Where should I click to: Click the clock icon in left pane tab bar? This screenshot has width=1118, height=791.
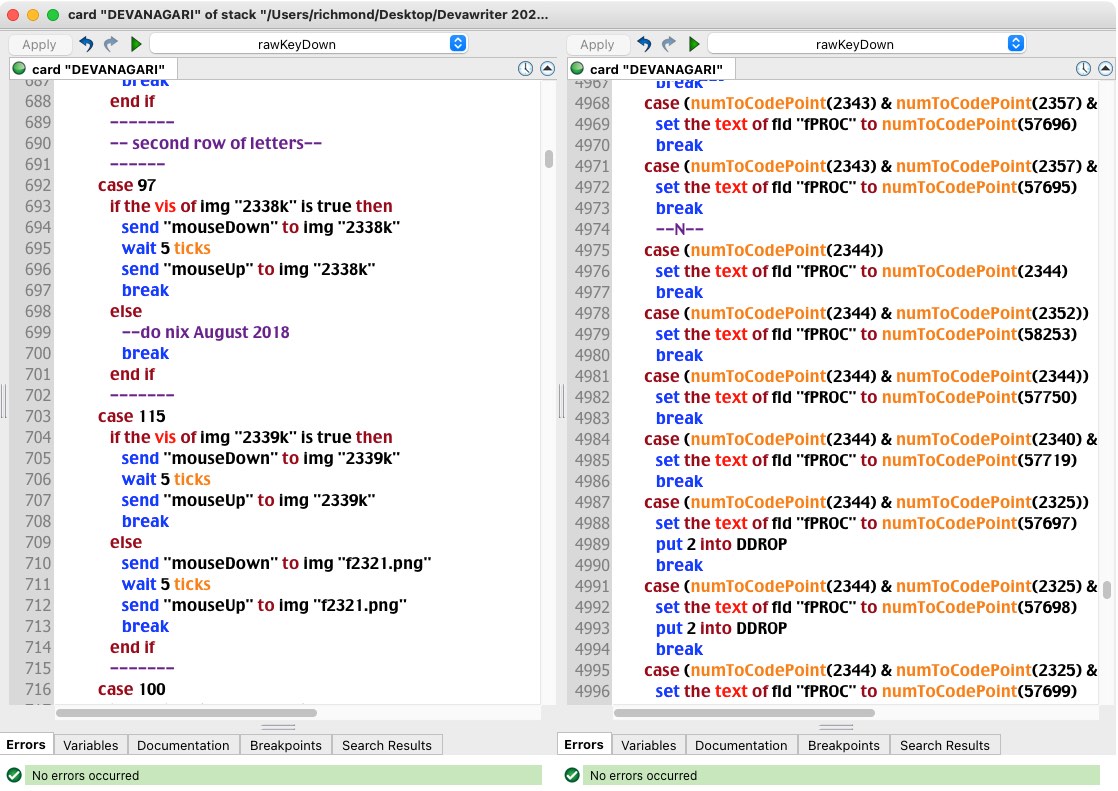click(x=526, y=69)
